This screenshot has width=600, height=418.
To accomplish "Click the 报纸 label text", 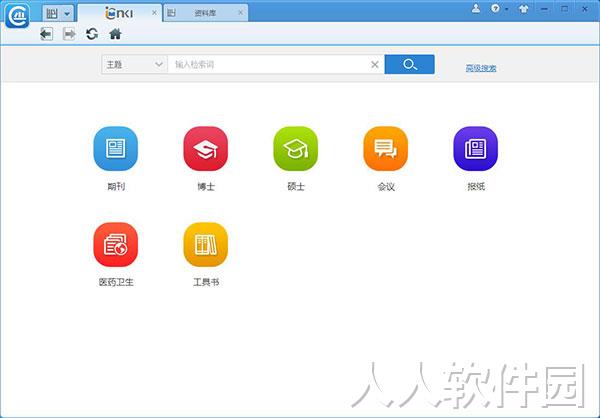I will pos(475,186).
